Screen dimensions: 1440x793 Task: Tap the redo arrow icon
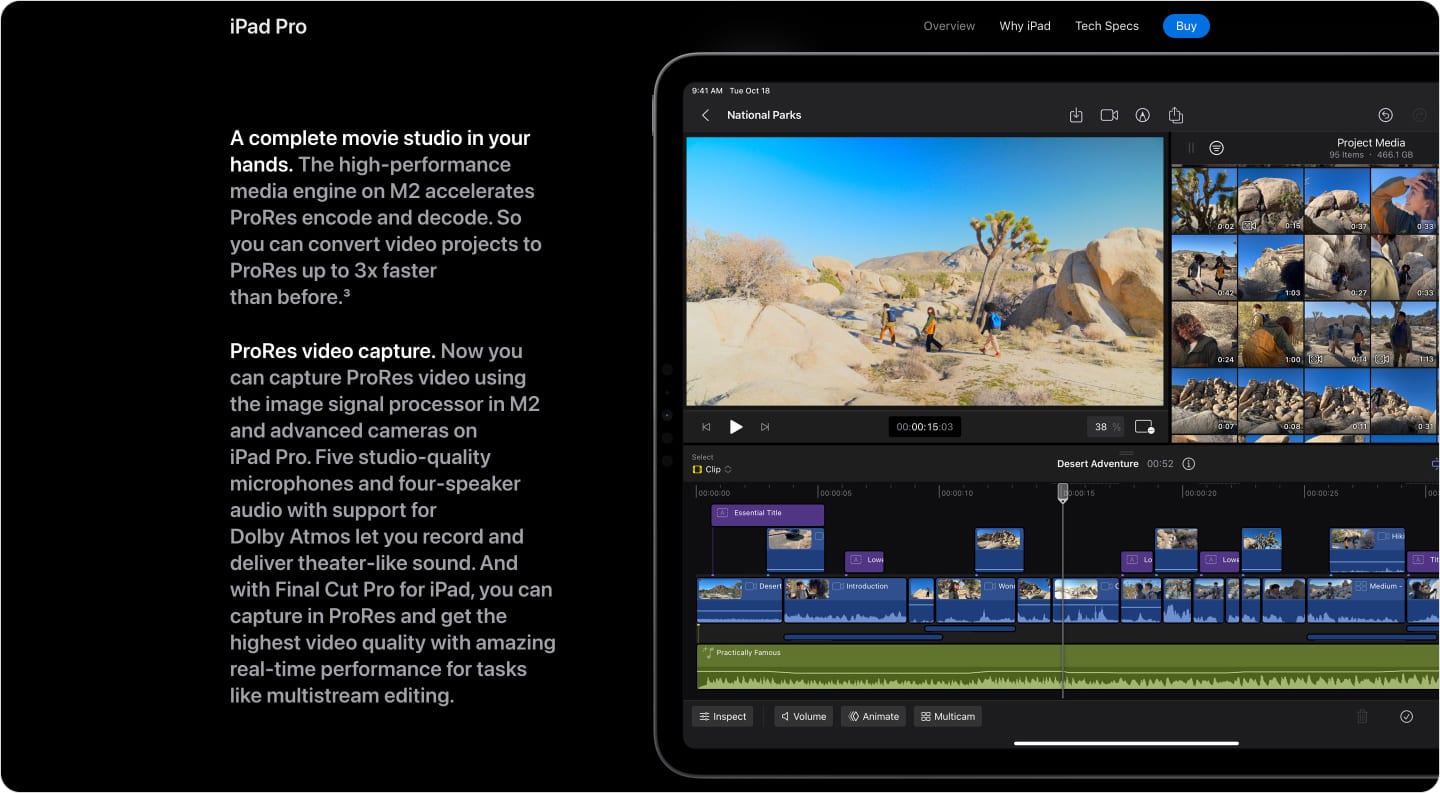(1419, 115)
